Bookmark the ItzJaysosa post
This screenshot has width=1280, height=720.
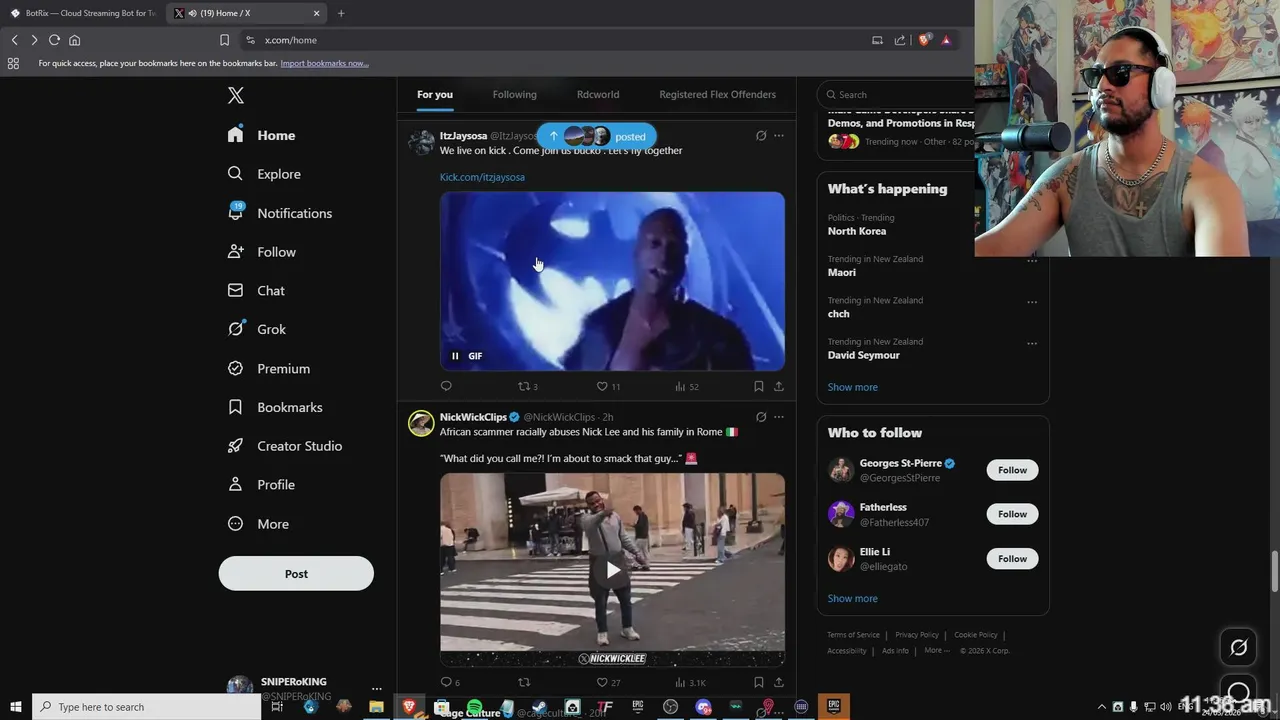click(759, 386)
